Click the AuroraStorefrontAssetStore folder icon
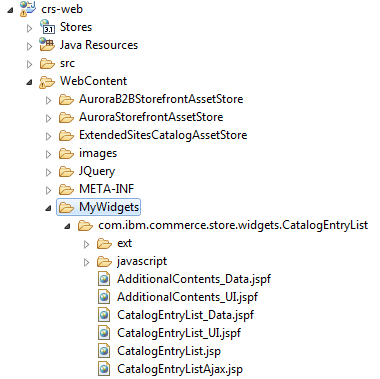Image resolution: width=380 pixels, height=379 pixels. click(66, 117)
